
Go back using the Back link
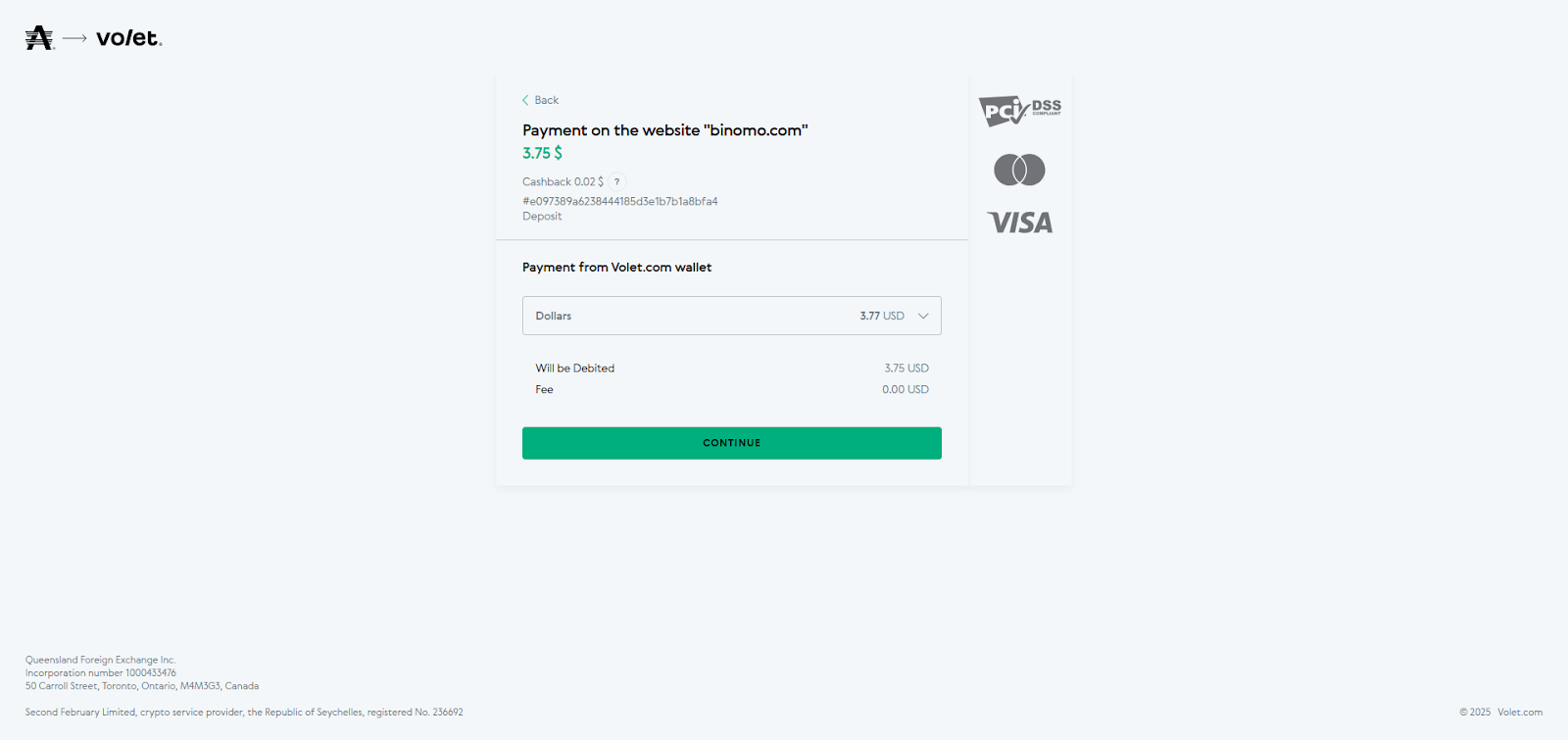tap(546, 100)
